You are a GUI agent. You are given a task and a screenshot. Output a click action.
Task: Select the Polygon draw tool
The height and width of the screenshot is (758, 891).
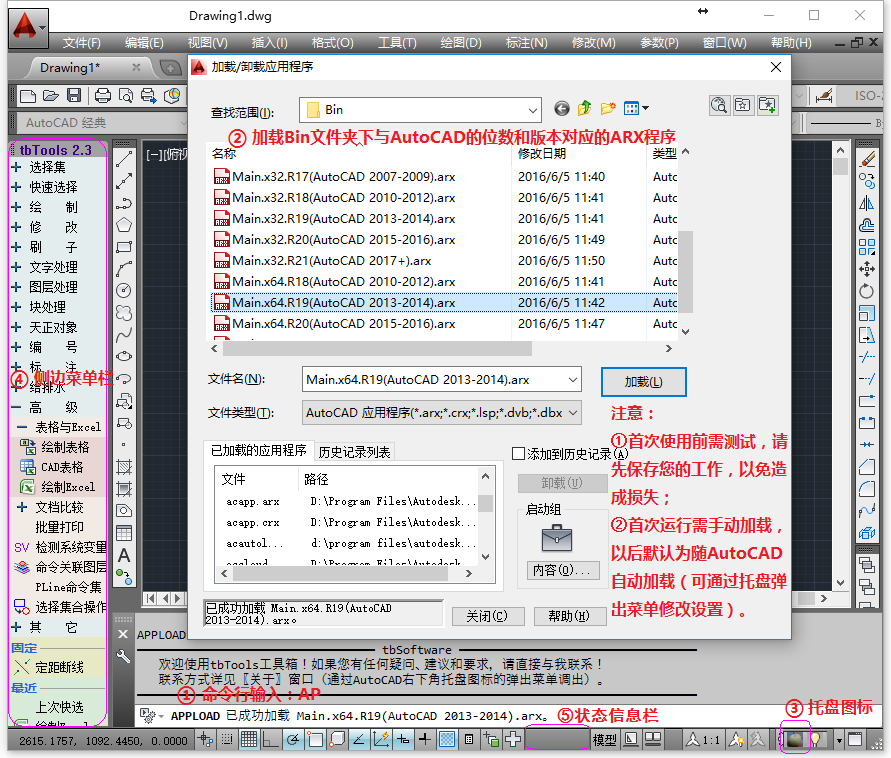(x=124, y=225)
